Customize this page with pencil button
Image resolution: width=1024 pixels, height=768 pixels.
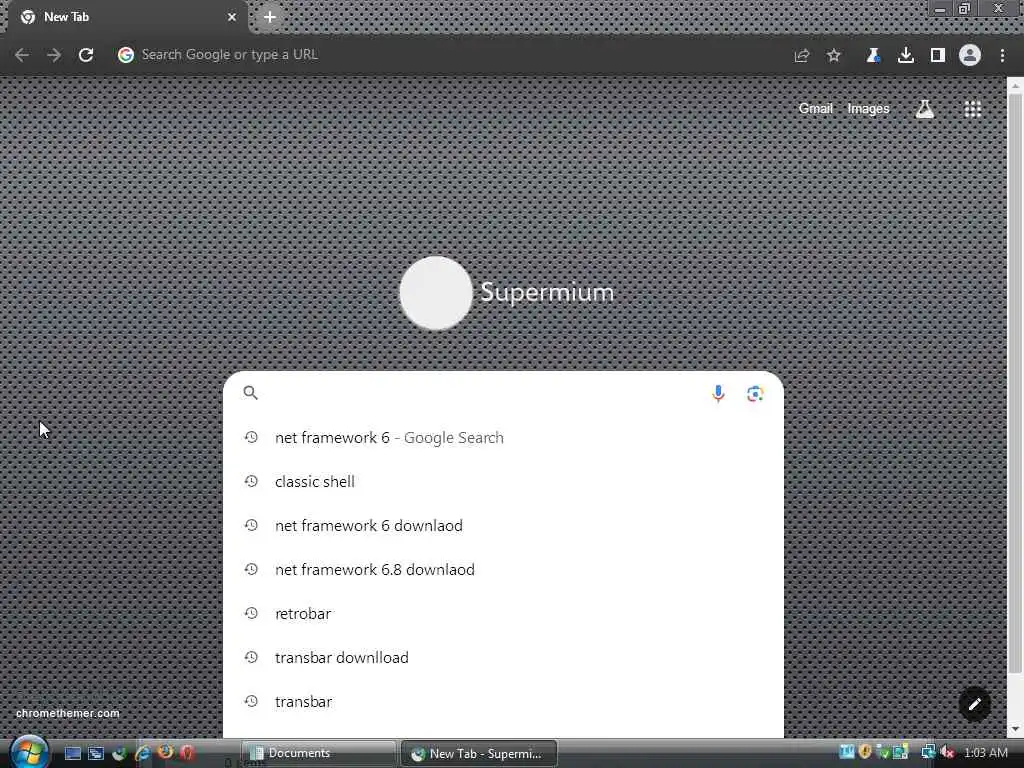[974, 704]
